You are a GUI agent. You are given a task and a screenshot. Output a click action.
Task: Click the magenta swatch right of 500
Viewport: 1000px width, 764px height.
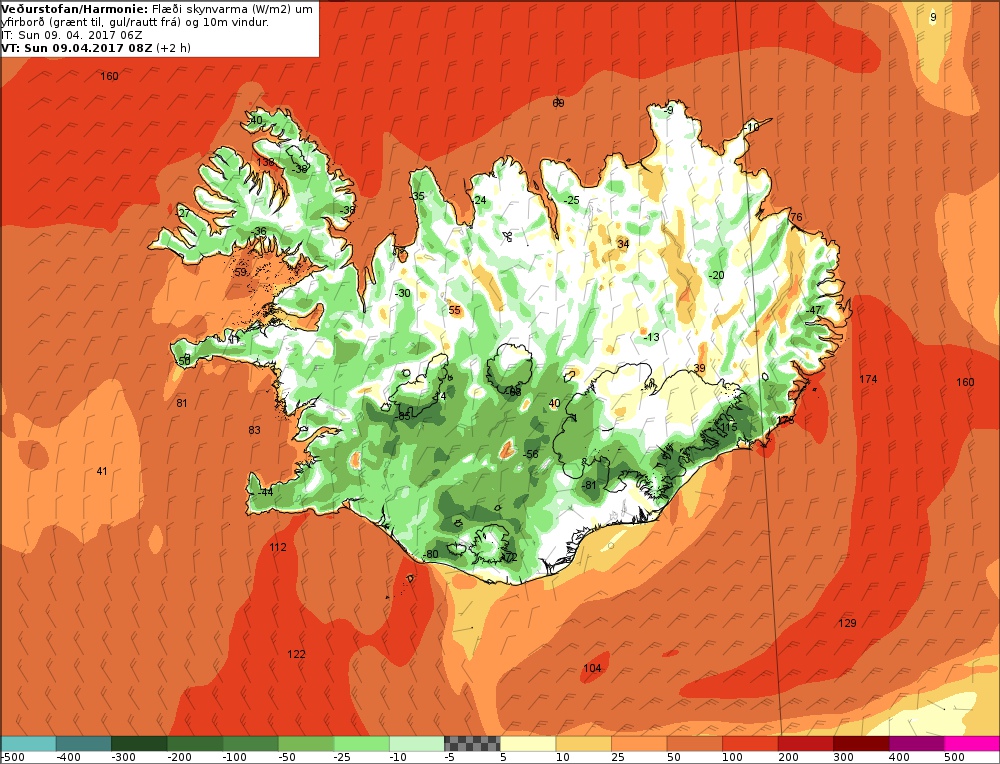[x=971, y=744]
